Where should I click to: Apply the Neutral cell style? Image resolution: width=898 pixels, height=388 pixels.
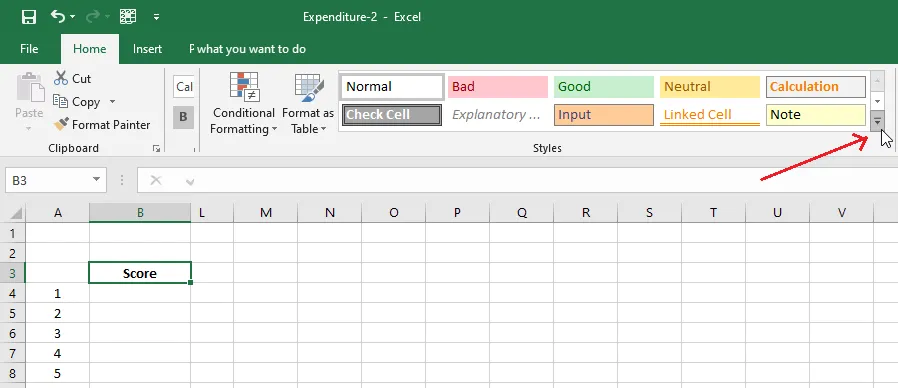(710, 87)
